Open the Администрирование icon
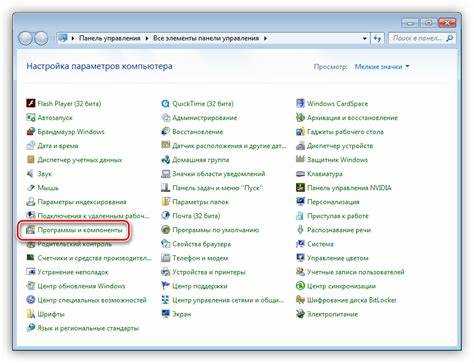474x363 pixels. point(165,117)
